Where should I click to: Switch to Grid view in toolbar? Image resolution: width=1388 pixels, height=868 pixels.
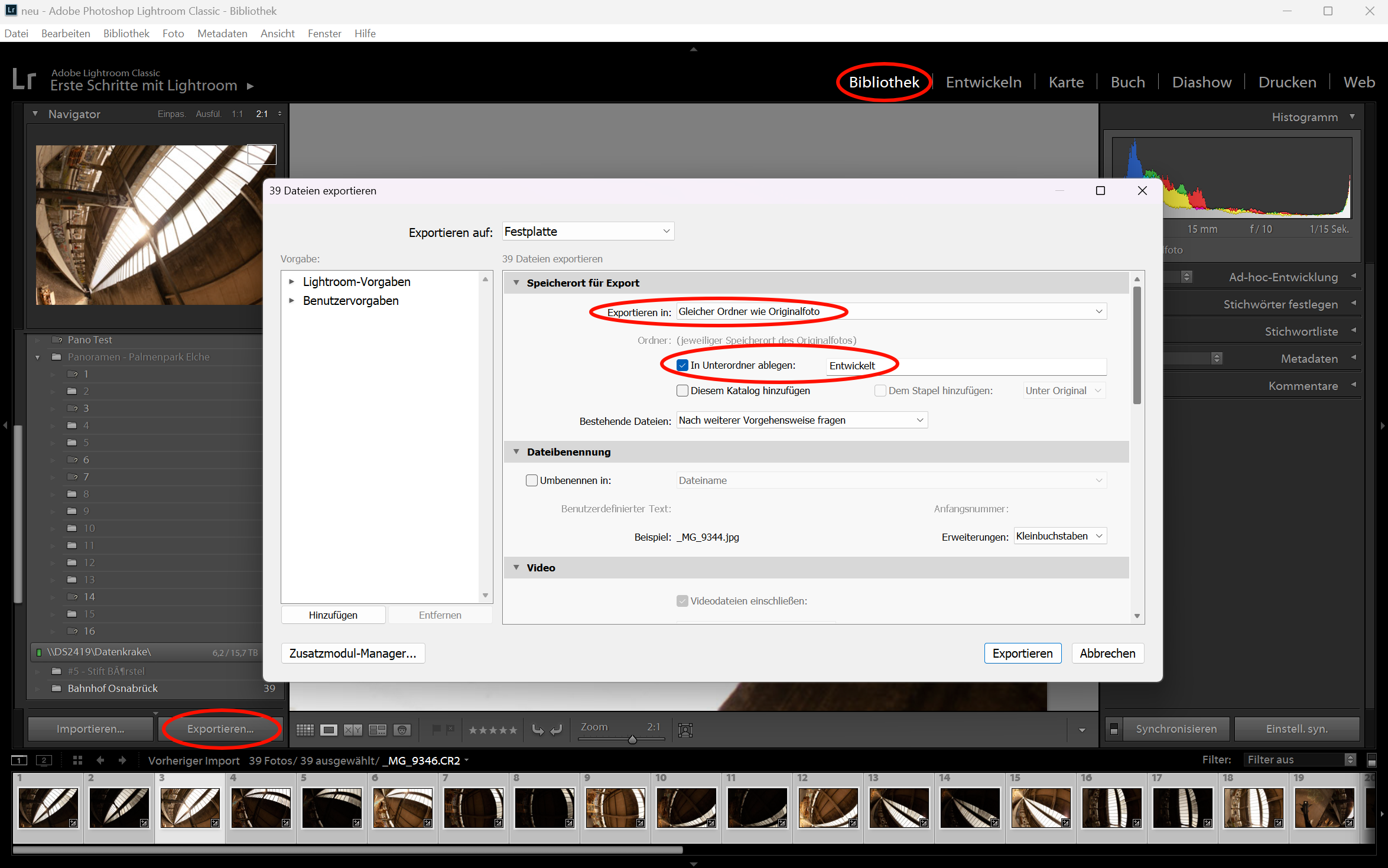point(305,730)
